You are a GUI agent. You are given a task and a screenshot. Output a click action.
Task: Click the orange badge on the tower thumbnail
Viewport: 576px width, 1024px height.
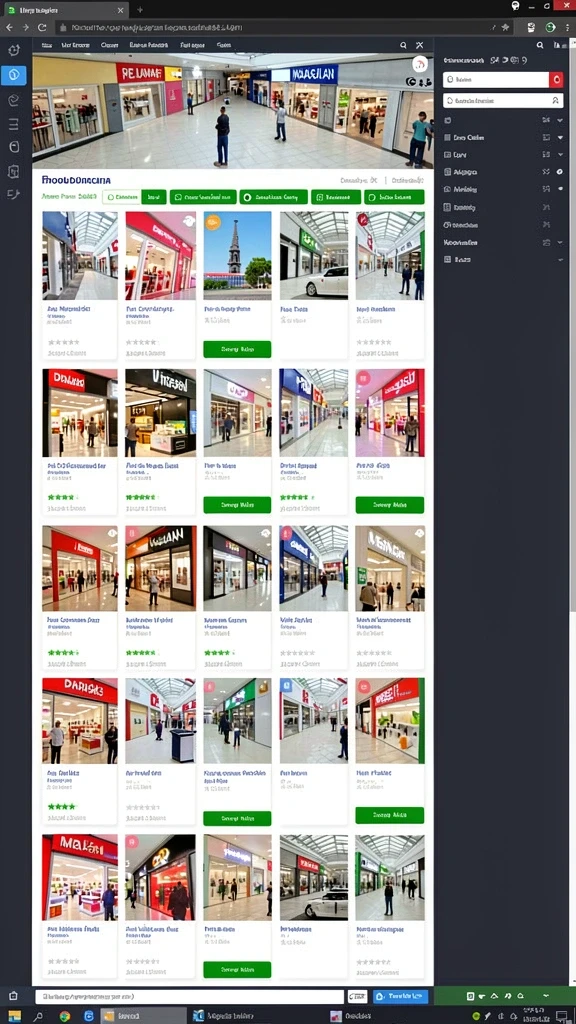[x=213, y=222]
